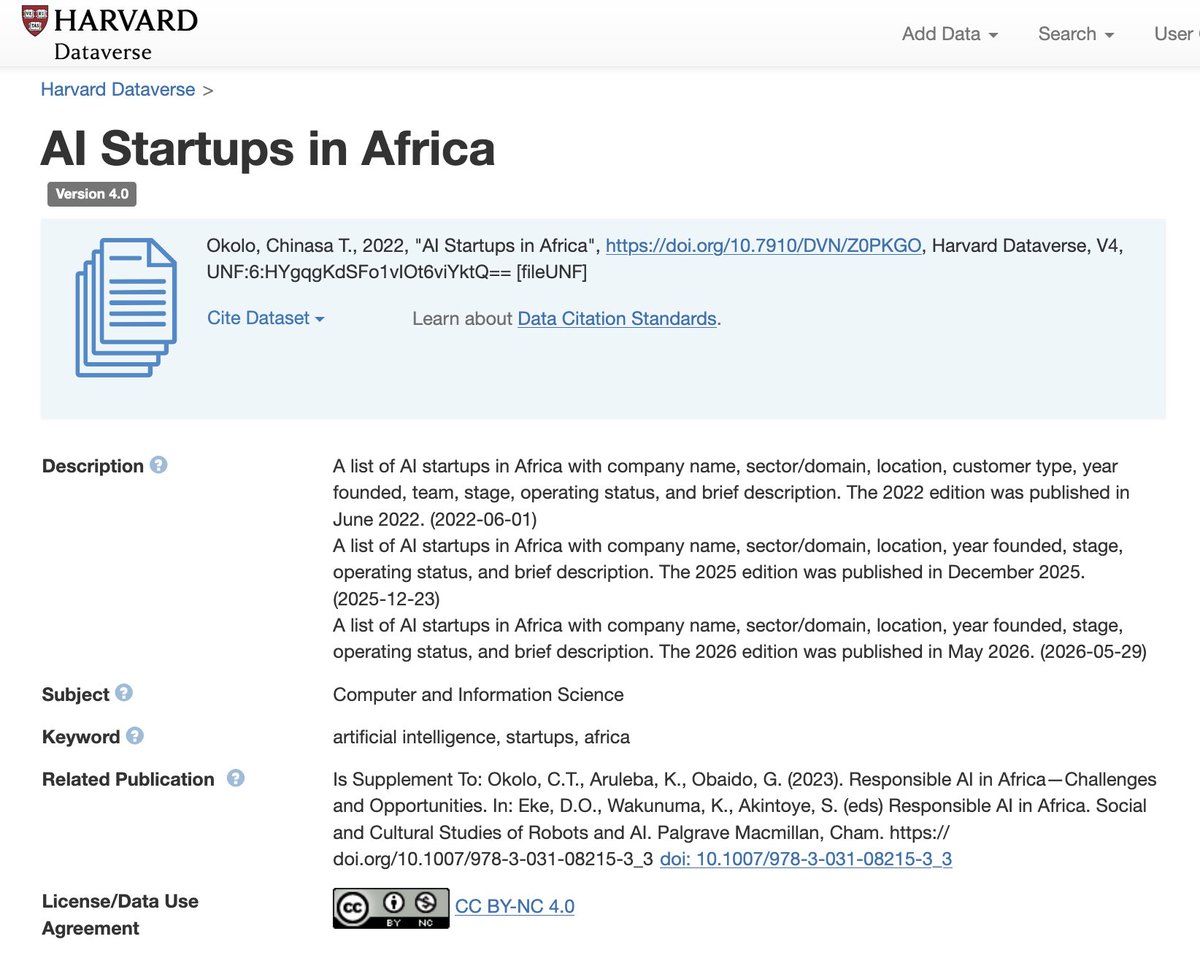
Task: Open the related publication doi link
Action: (x=806, y=858)
